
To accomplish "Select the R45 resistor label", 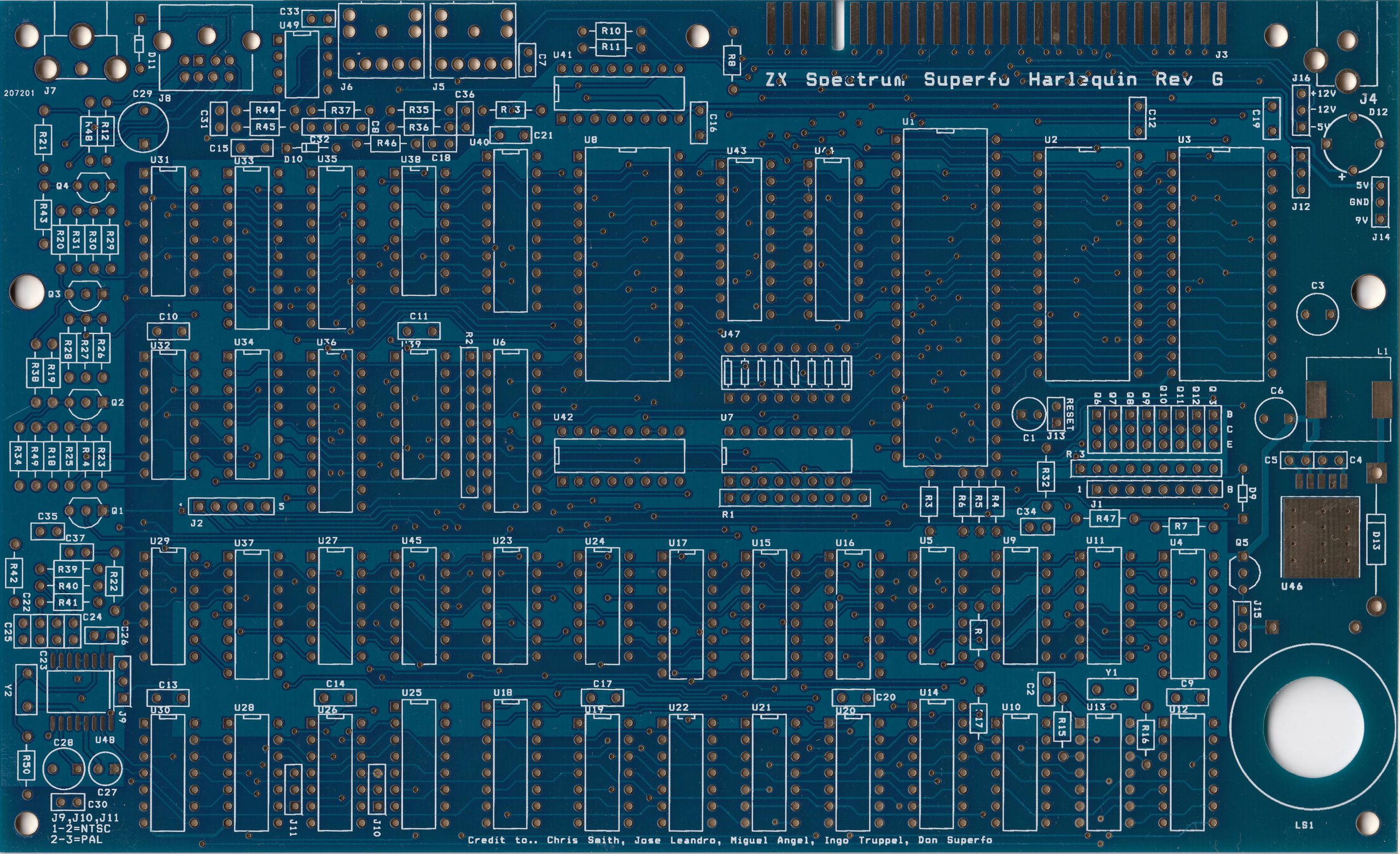I will point(265,127).
